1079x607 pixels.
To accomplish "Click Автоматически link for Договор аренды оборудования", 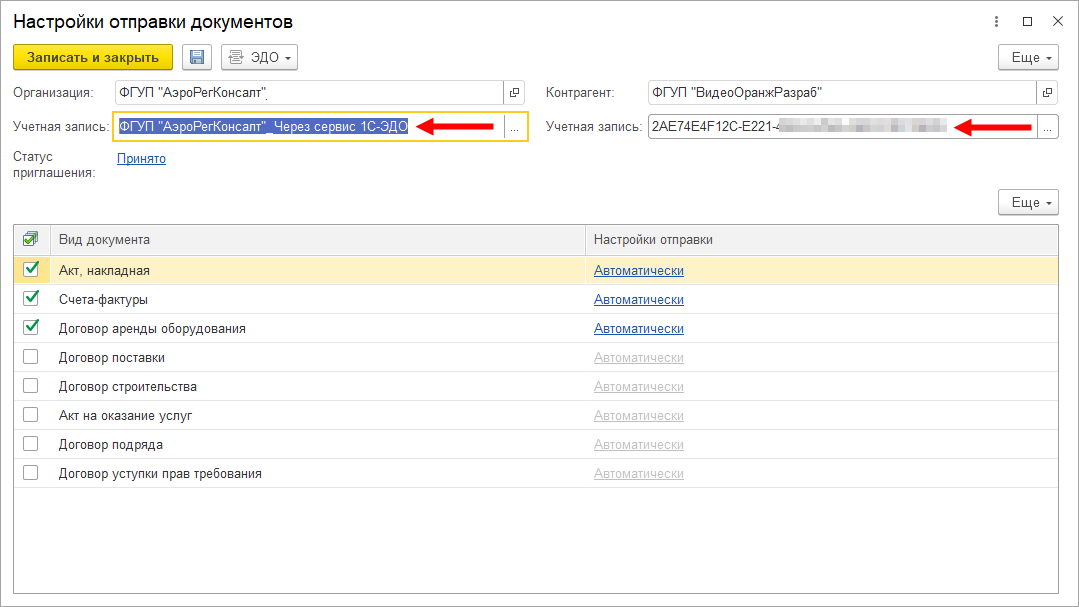I will tap(638, 328).
